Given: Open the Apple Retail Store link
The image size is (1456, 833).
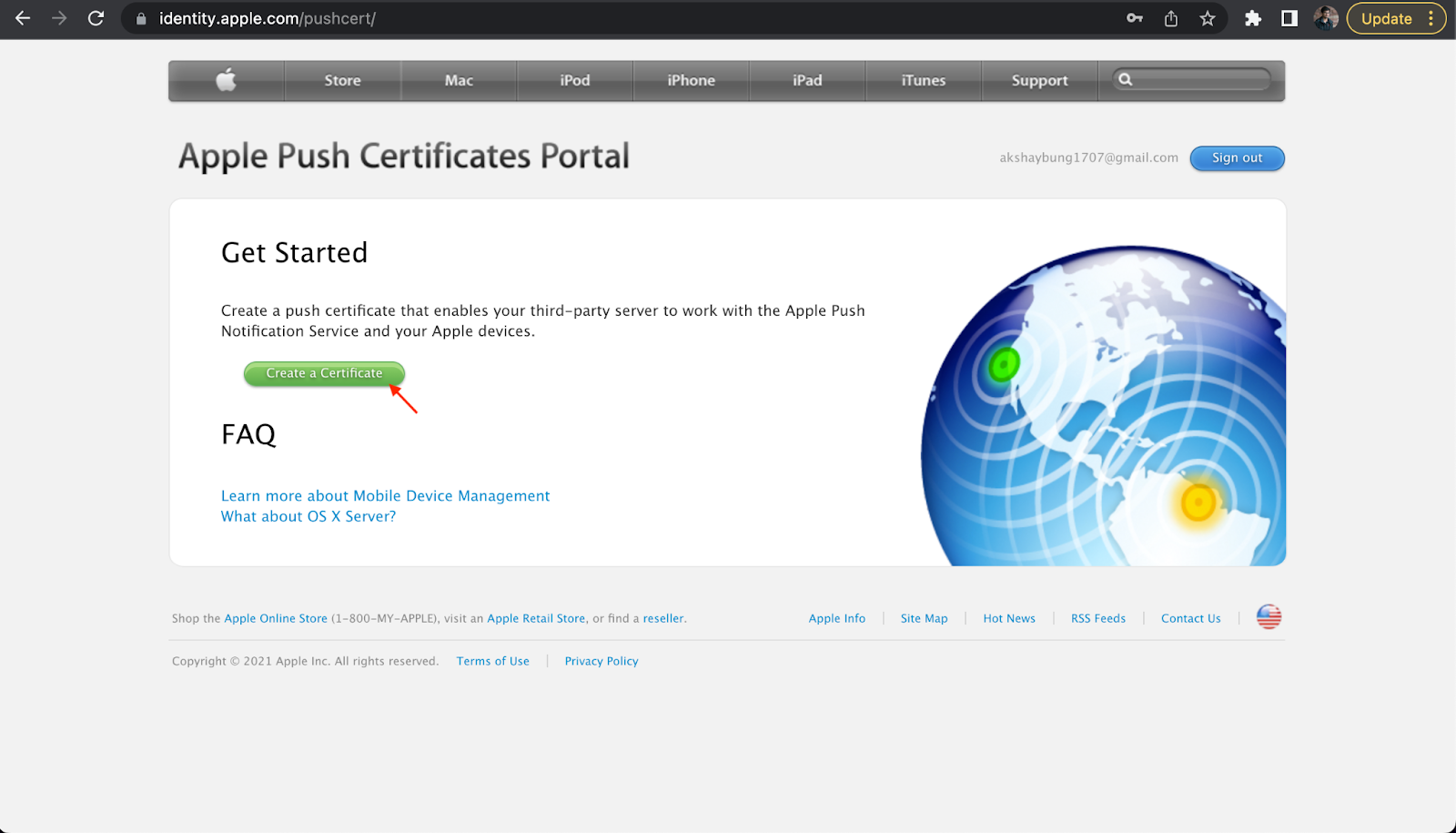Looking at the screenshot, I should (x=536, y=618).
